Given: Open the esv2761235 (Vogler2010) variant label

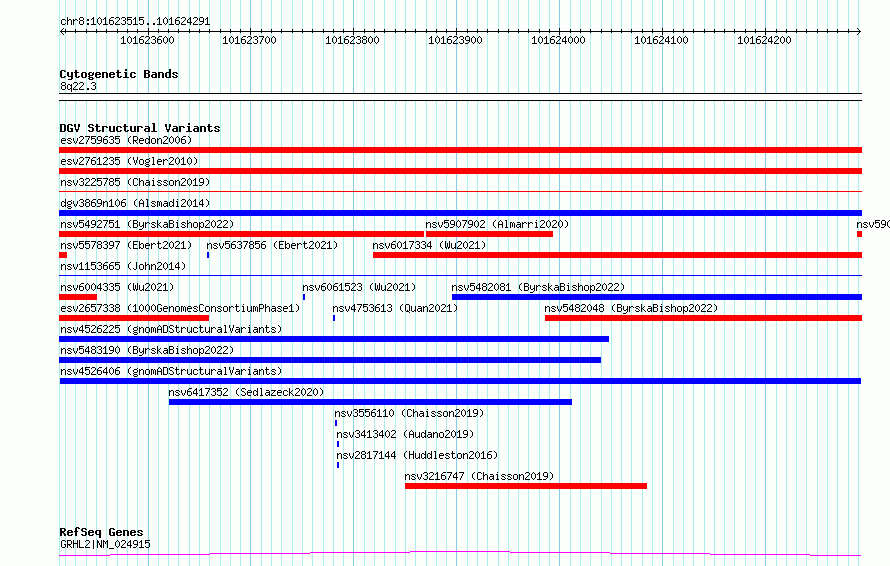Looking at the screenshot, I should (x=129, y=161).
